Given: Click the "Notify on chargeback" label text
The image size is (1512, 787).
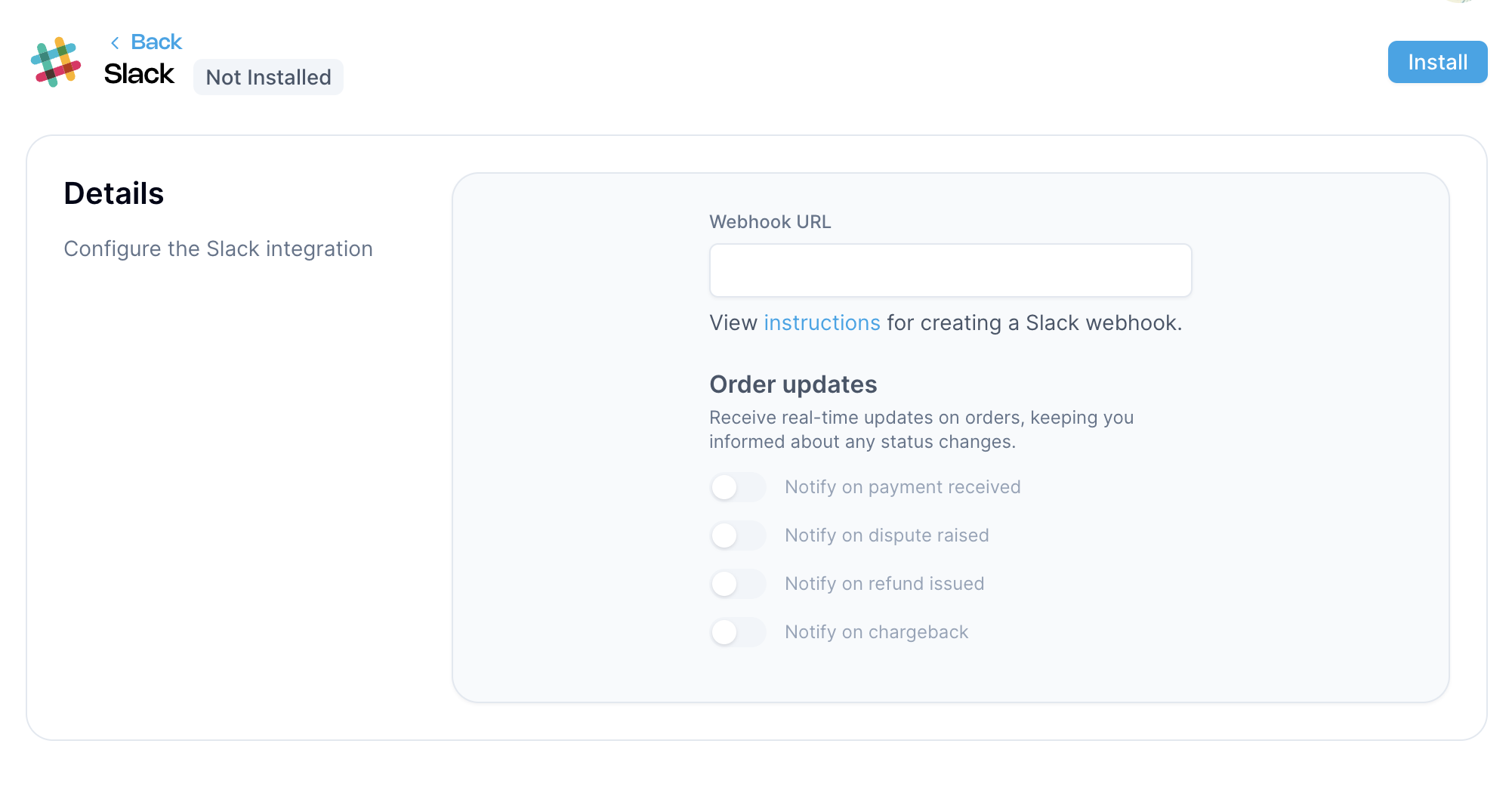Looking at the screenshot, I should pos(876,632).
